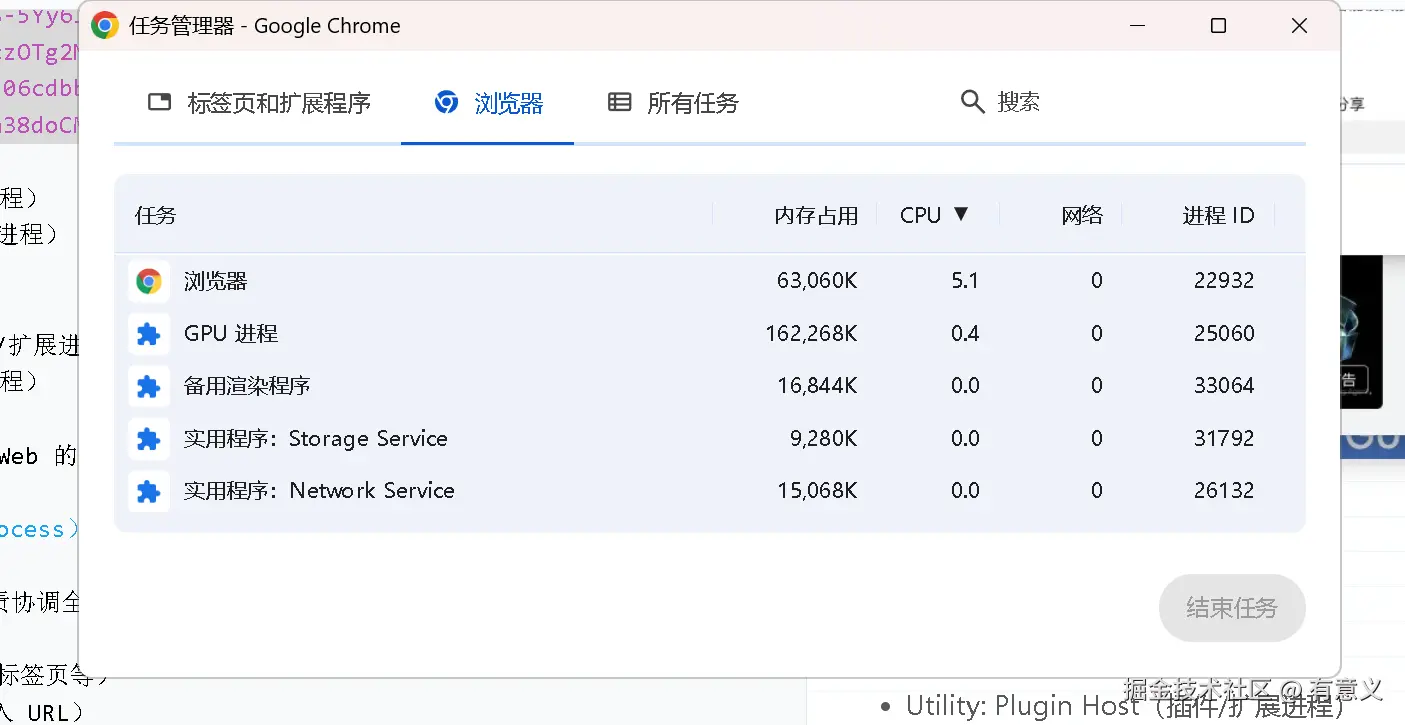This screenshot has height=725, width=1405.
Task: Click CPU value 0.4
Action: [965, 334]
